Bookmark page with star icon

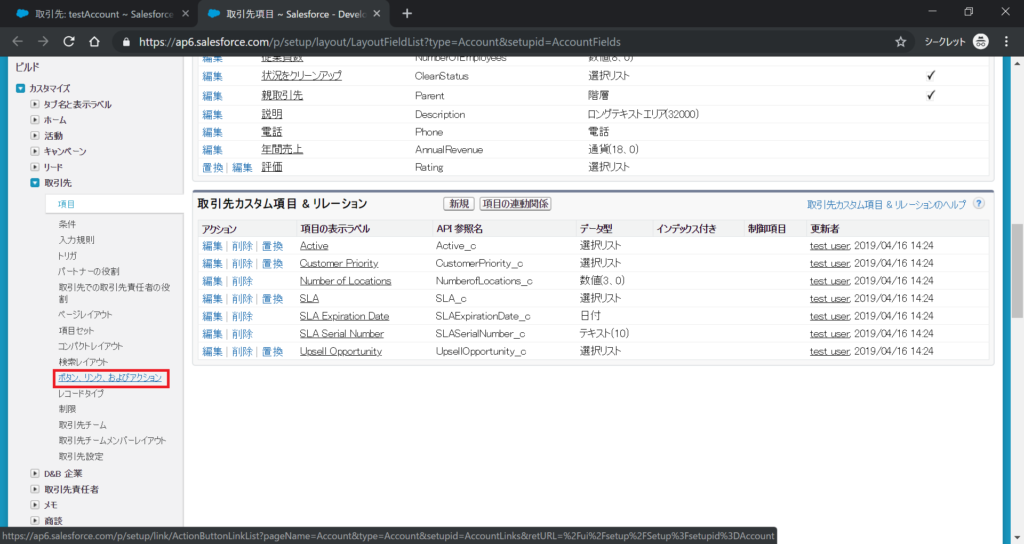point(900,42)
